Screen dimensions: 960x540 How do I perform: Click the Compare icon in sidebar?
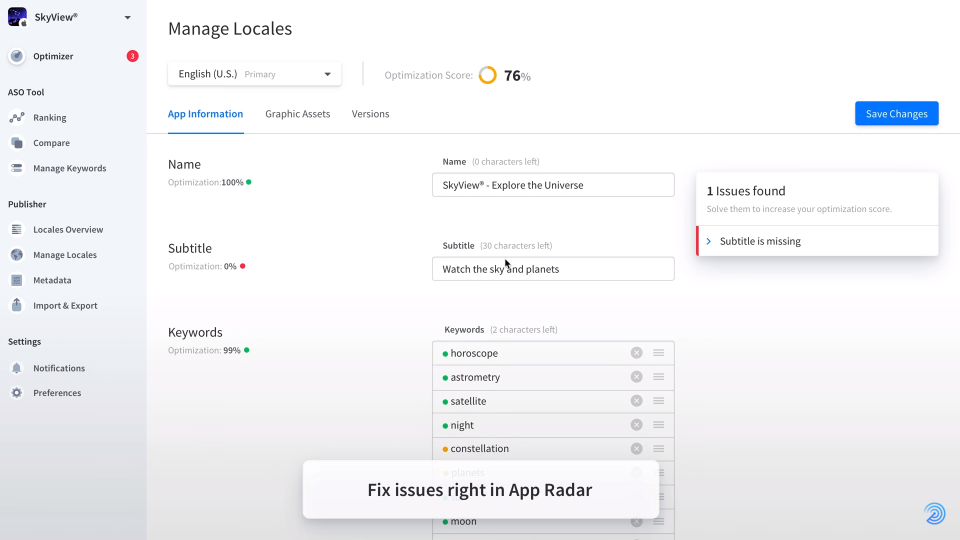coord(17,143)
